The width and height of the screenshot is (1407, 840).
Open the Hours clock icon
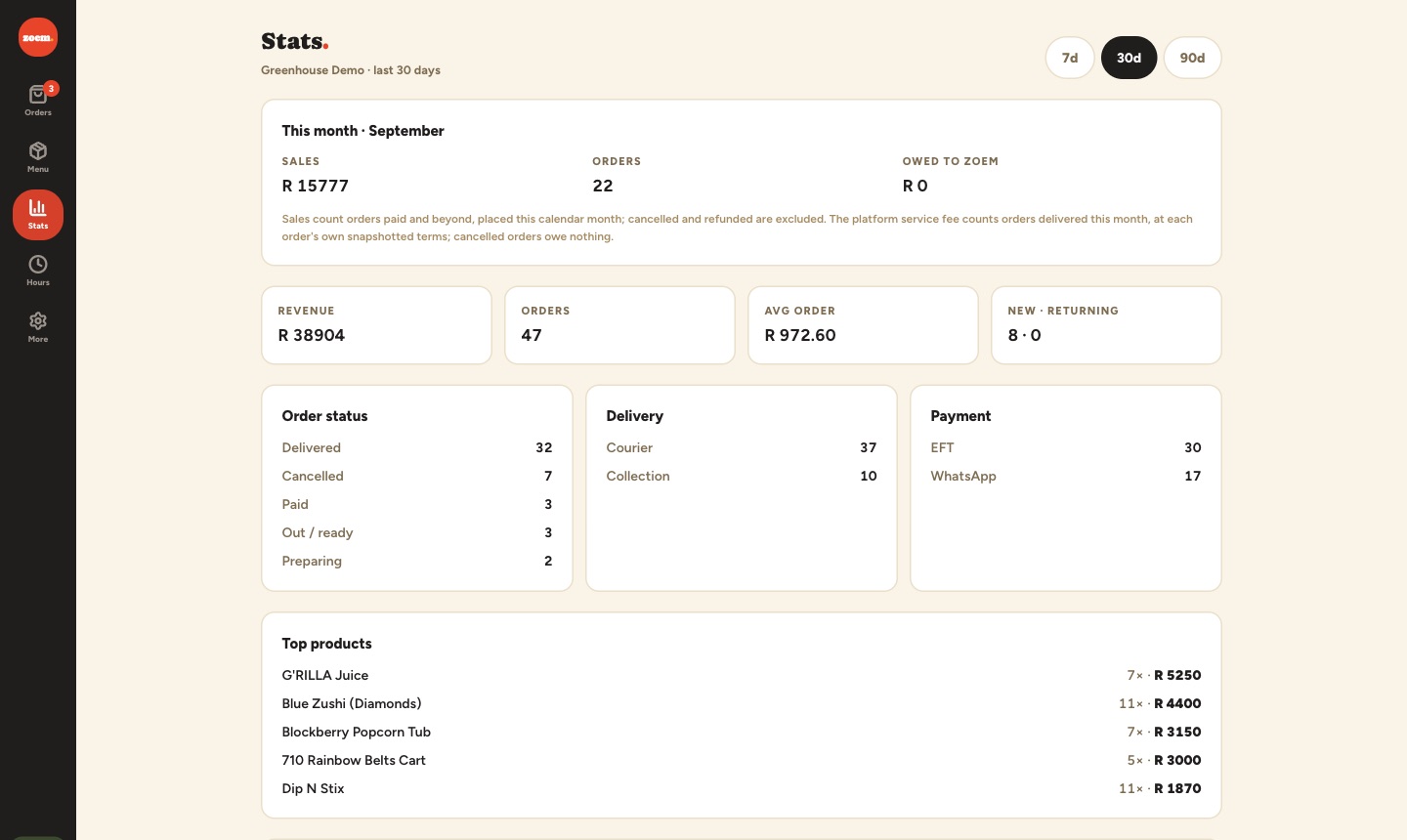(38, 265)
